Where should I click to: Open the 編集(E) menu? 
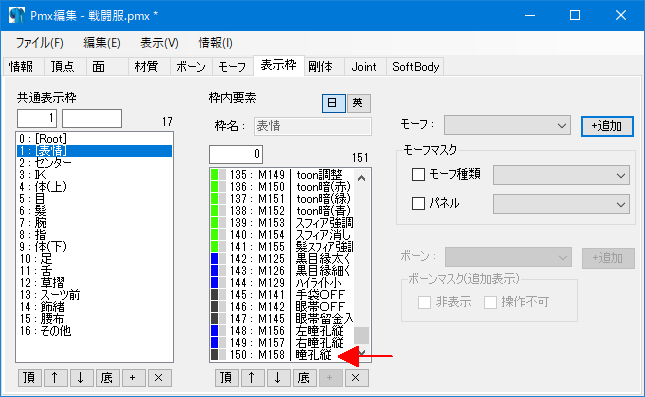102,43
